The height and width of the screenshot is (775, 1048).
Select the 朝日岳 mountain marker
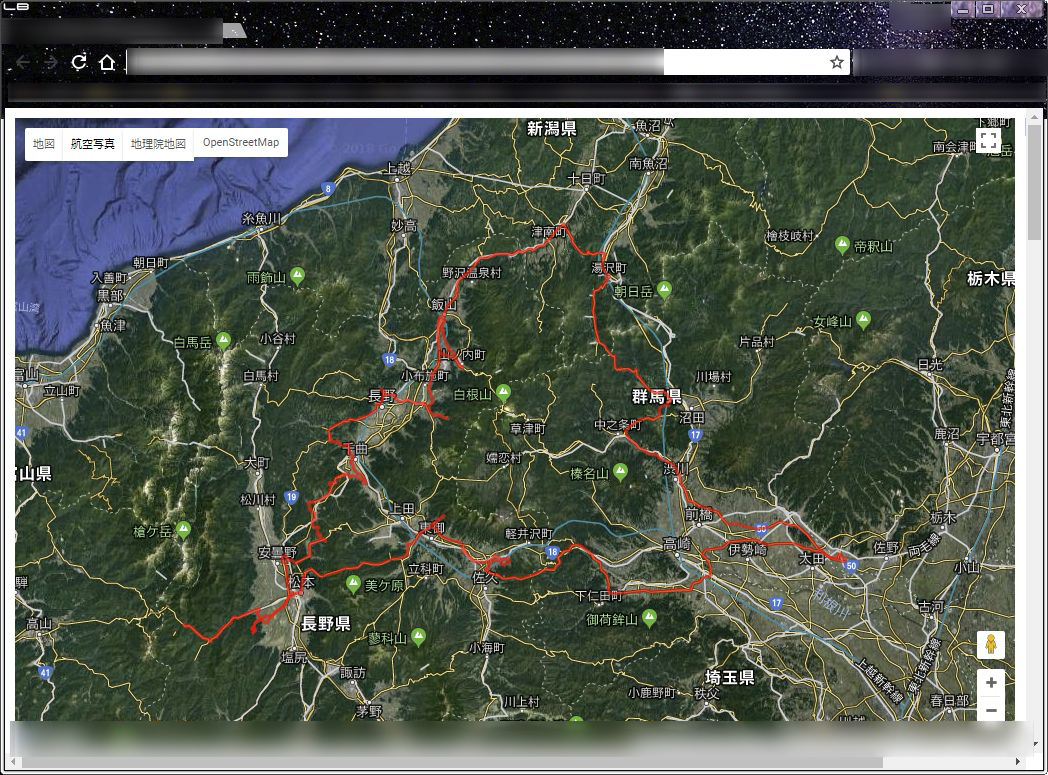[x=664, y=289]
